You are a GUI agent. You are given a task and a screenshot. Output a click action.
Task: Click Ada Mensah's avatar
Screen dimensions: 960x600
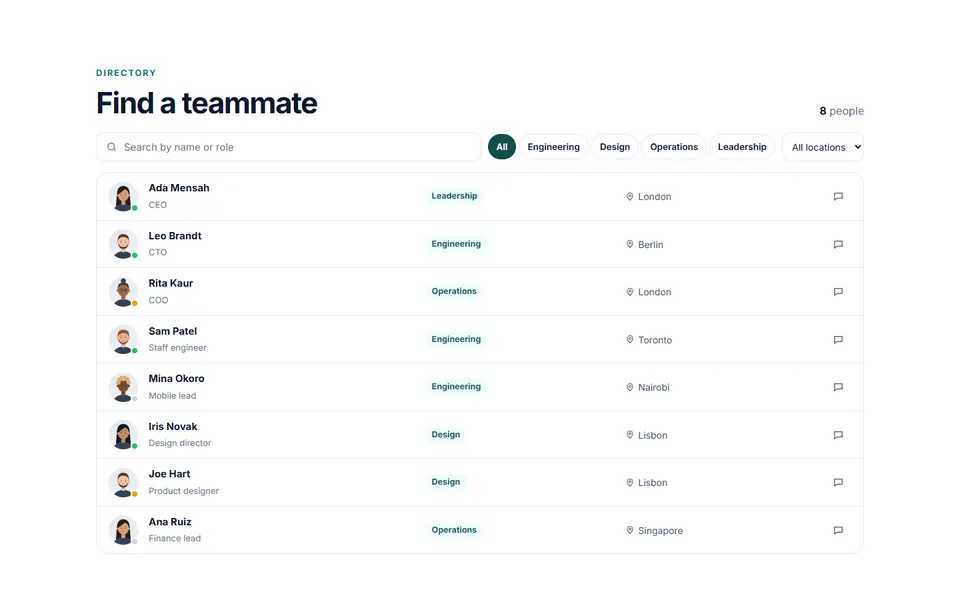click(x=123, y=197)
